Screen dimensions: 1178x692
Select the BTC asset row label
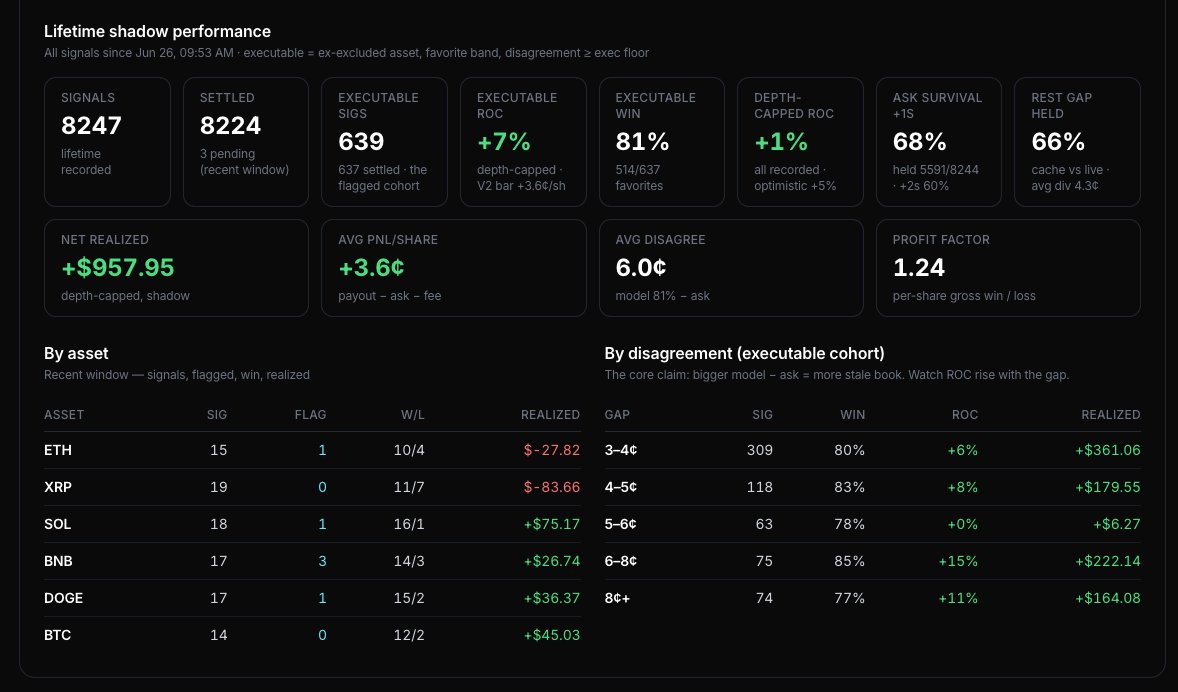pos(57,635)
